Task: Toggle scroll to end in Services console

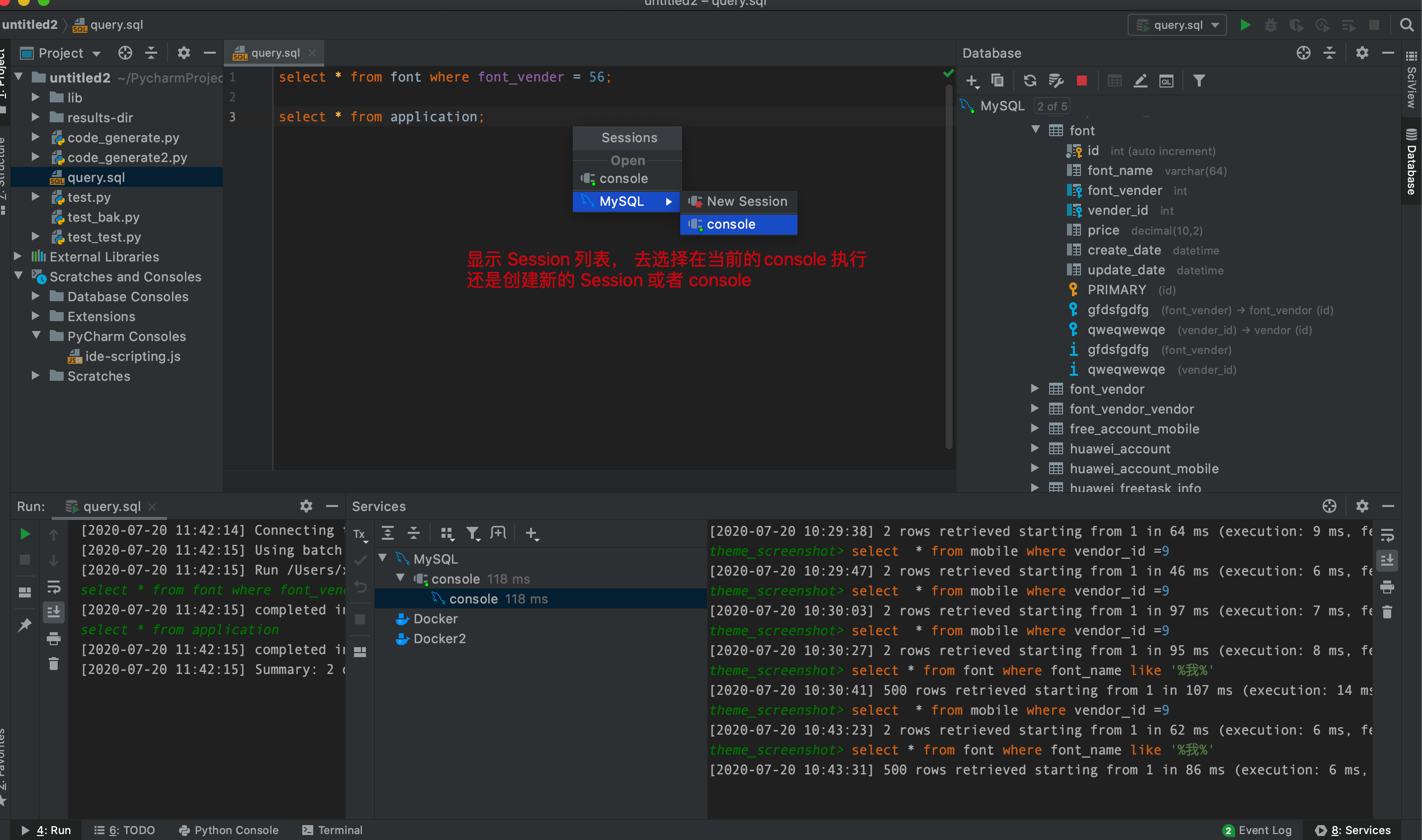Action: pos(1387,560)
